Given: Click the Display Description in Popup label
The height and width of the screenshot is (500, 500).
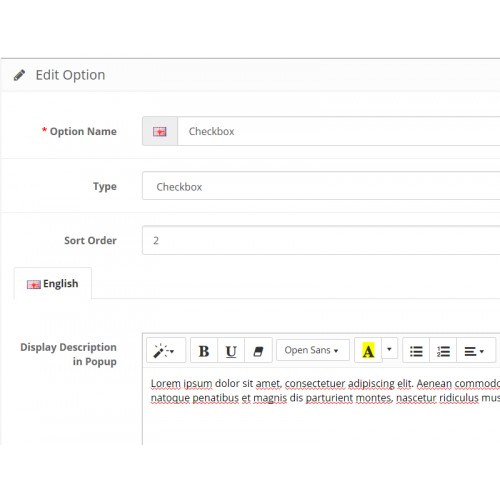Looking at the screenshot, I should point(68,354).
